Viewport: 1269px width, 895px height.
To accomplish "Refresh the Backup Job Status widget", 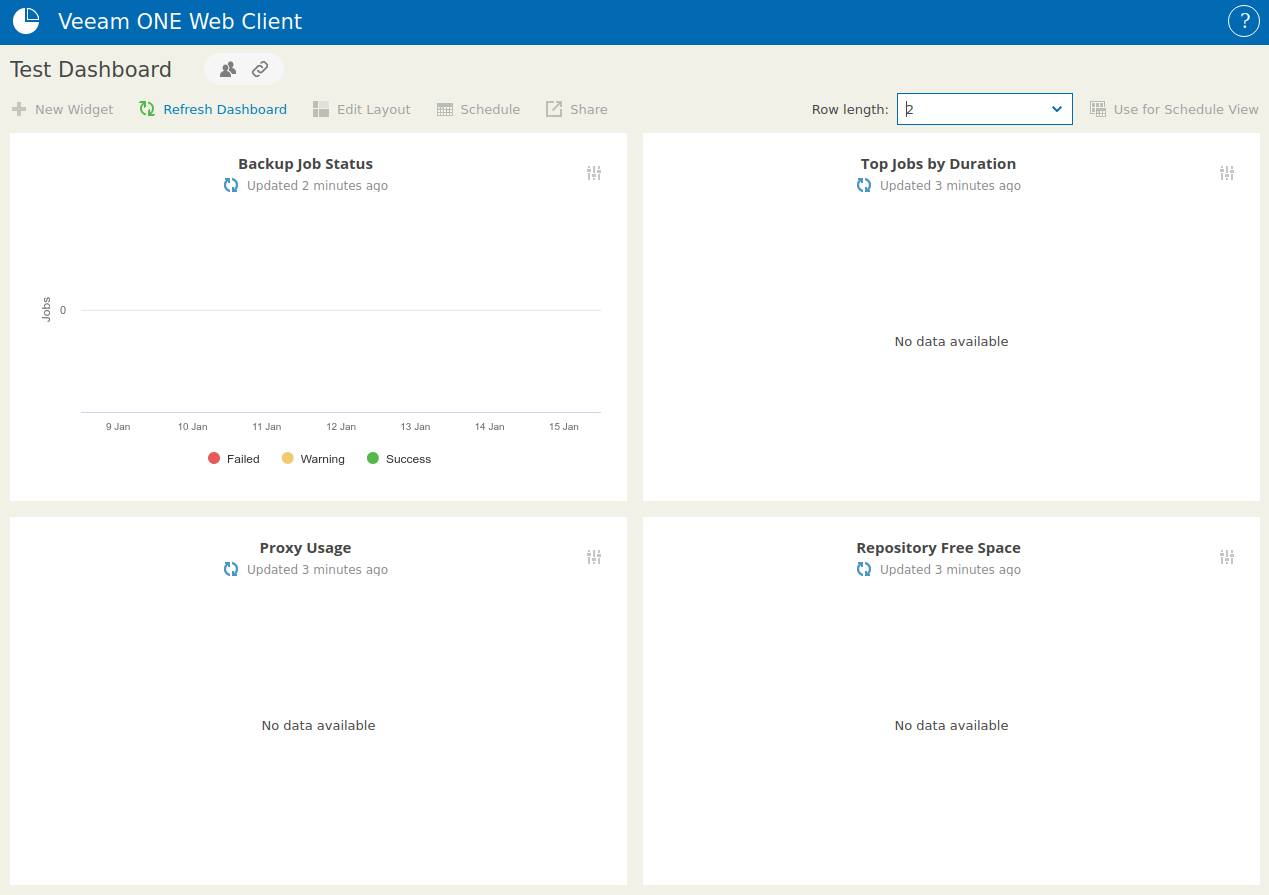I will [x=231, y=185].
